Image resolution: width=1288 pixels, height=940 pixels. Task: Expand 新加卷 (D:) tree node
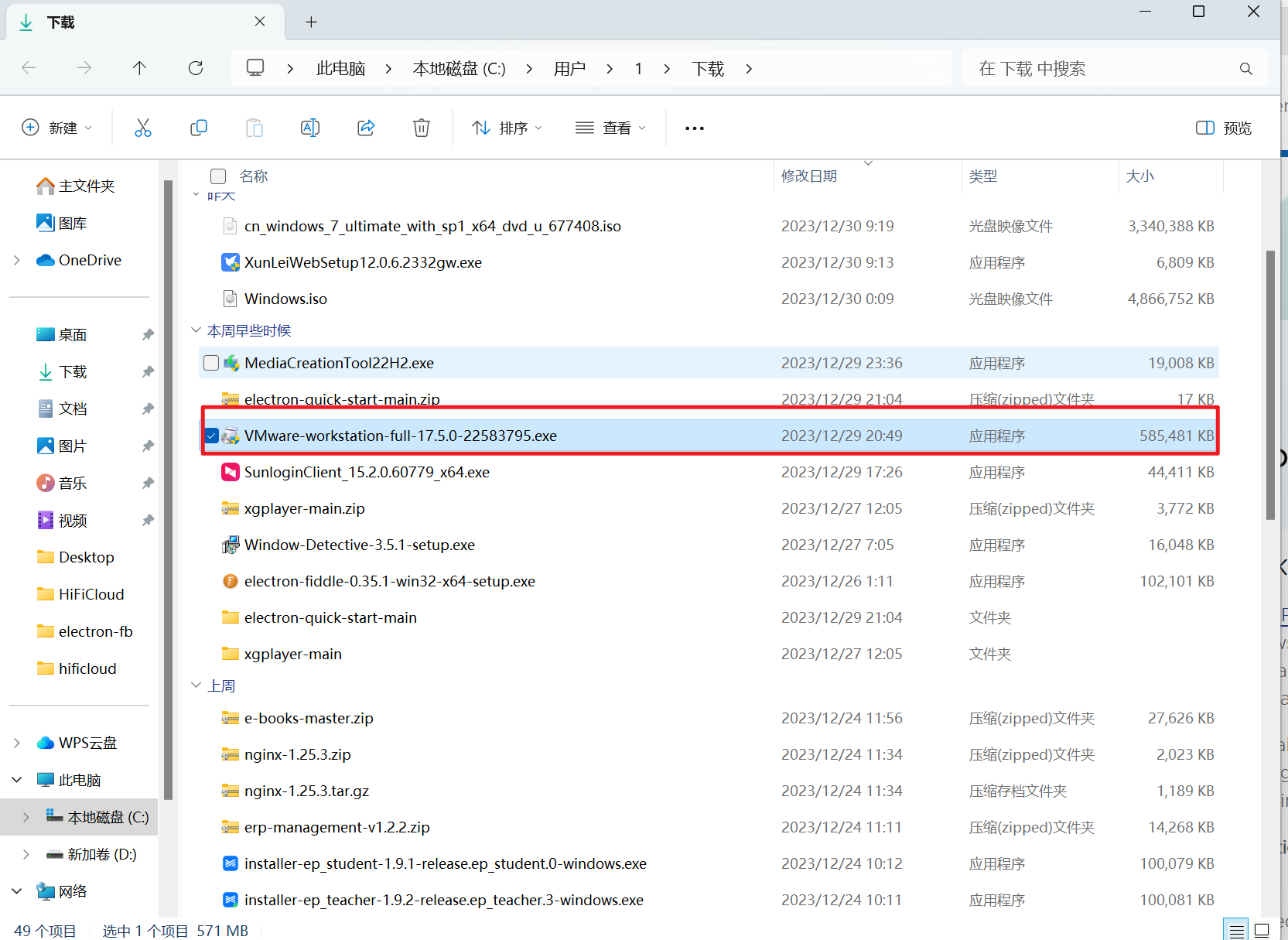(x=26, y=854)
